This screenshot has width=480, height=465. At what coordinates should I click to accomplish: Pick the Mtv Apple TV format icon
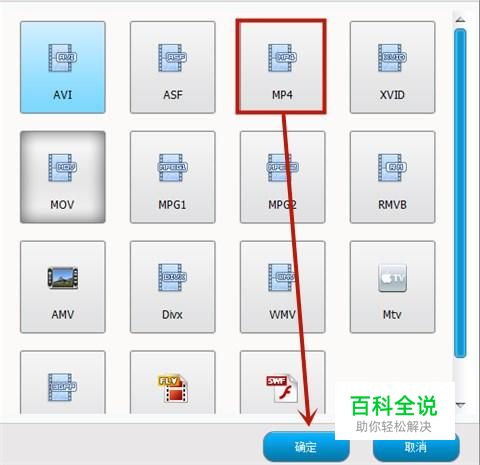[x=392, y=278]
